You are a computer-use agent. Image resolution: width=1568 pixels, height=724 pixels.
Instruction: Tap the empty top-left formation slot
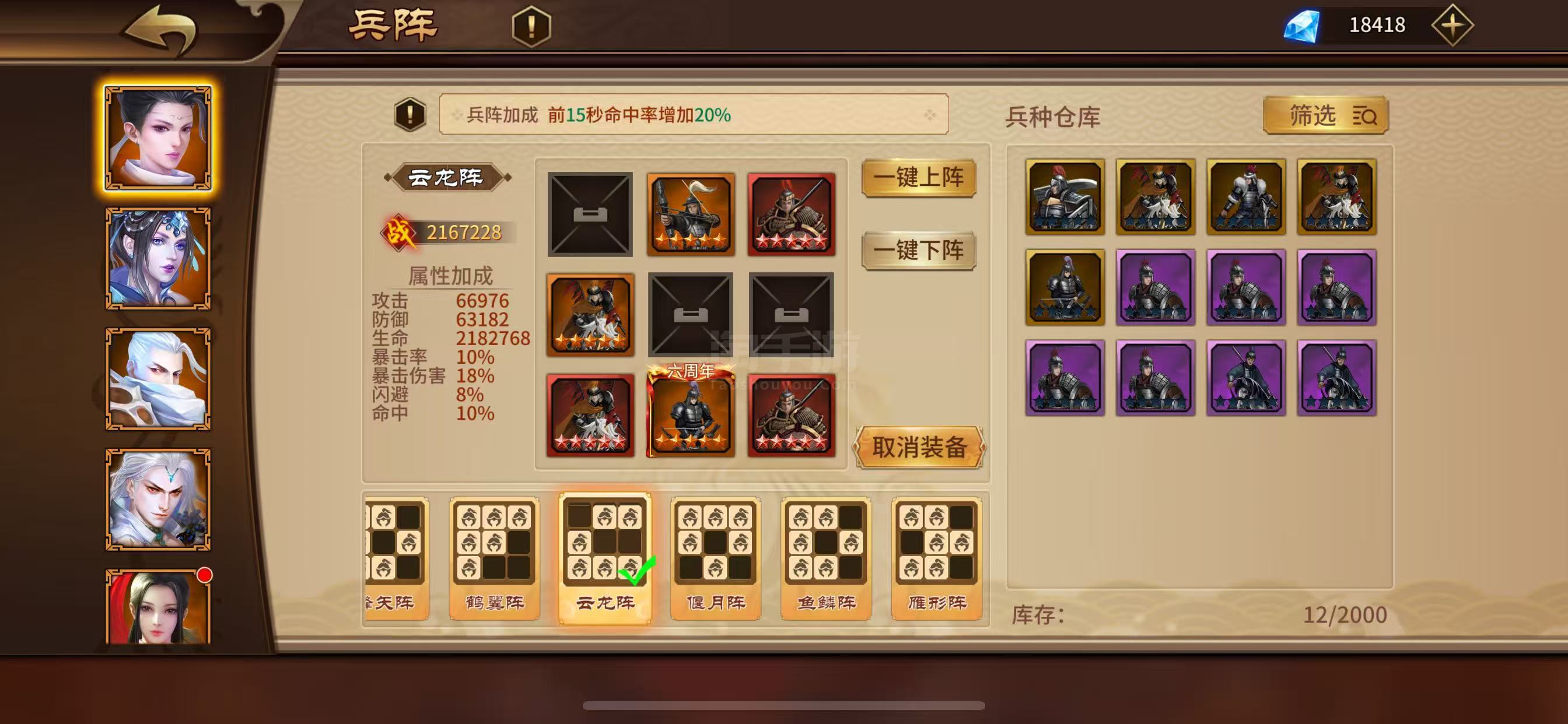coord(590,213)
